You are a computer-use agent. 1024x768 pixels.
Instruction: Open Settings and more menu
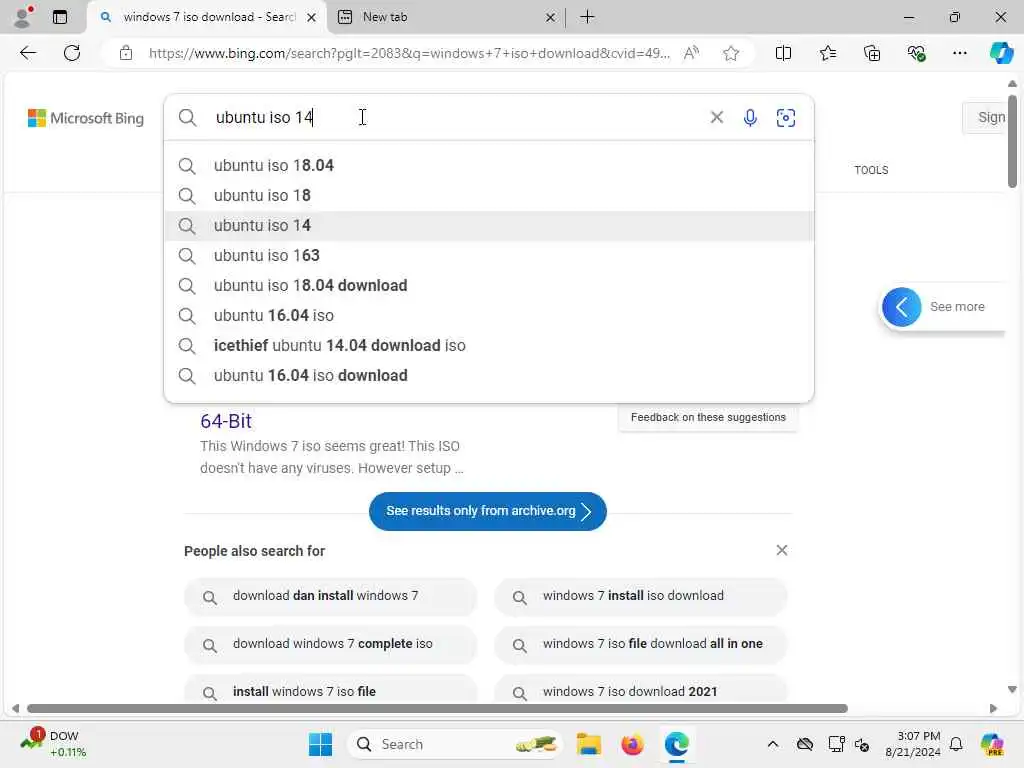pyautogui.click(x=959, y=53)
